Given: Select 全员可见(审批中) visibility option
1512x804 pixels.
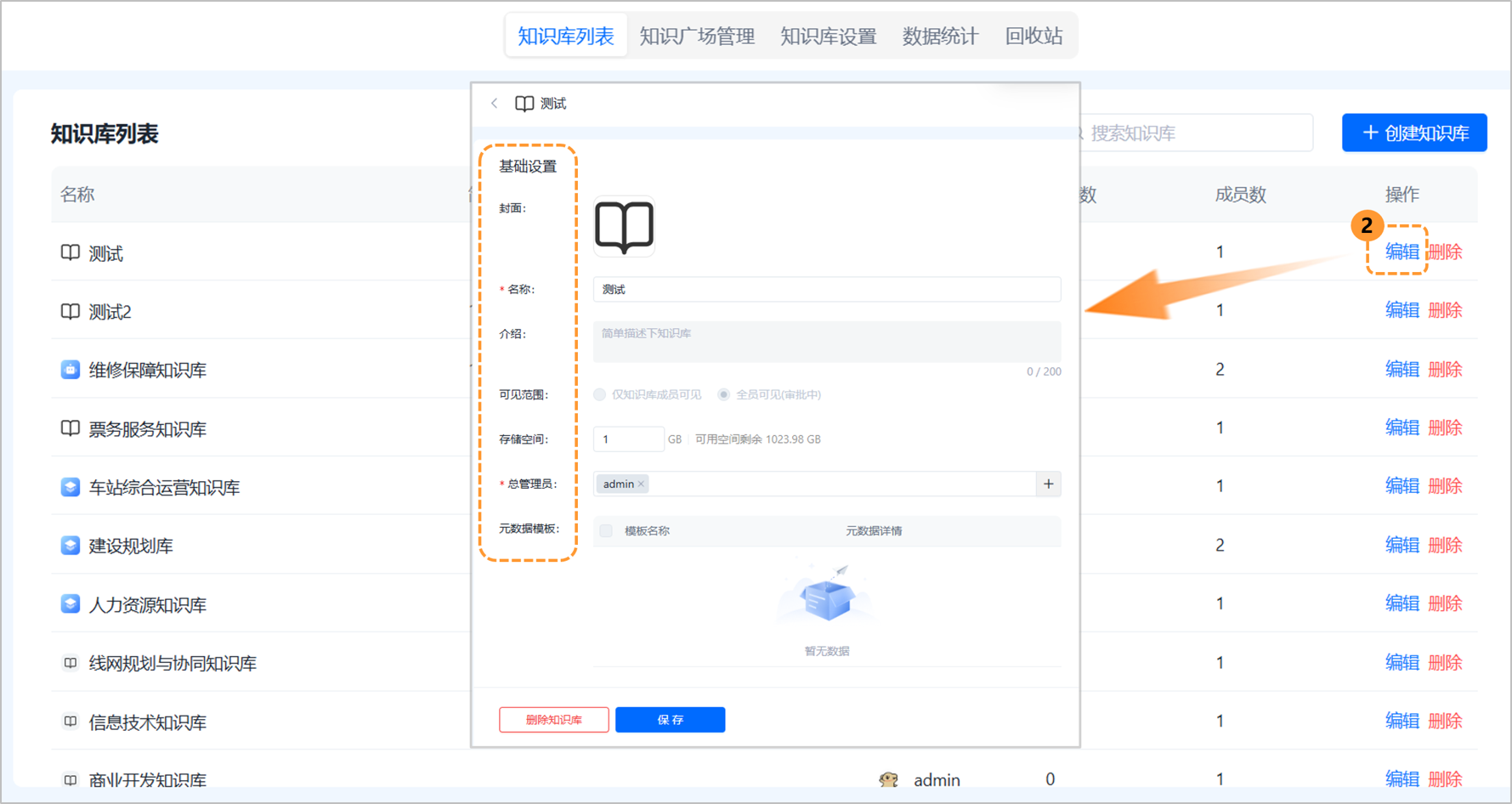Looking at the screenshot, I should [723, 394].
